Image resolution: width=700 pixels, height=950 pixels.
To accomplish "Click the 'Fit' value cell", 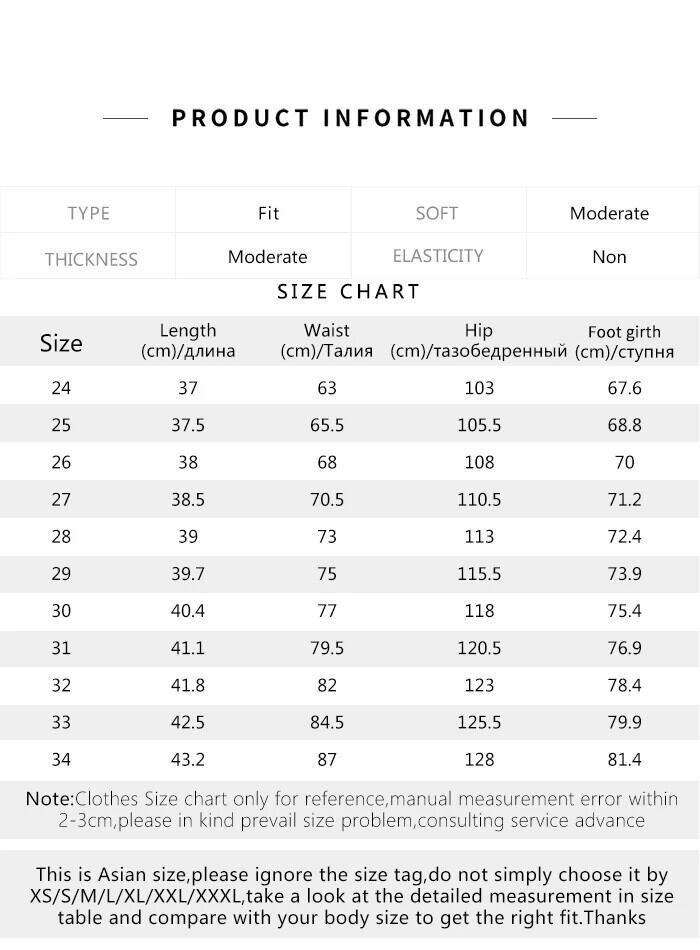I will (x=268, y=213).
